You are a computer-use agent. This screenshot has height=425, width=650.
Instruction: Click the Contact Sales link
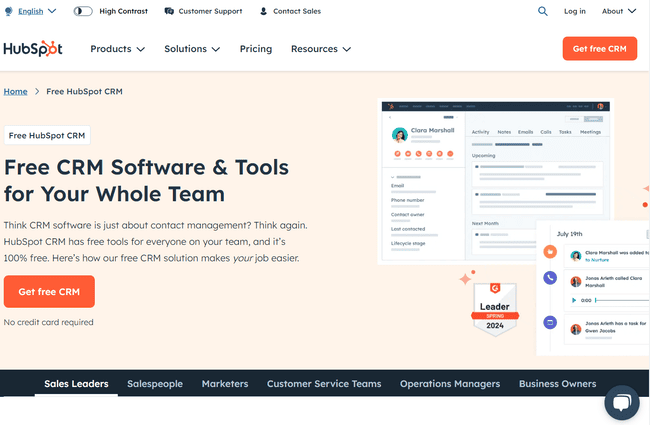point(297,11)
